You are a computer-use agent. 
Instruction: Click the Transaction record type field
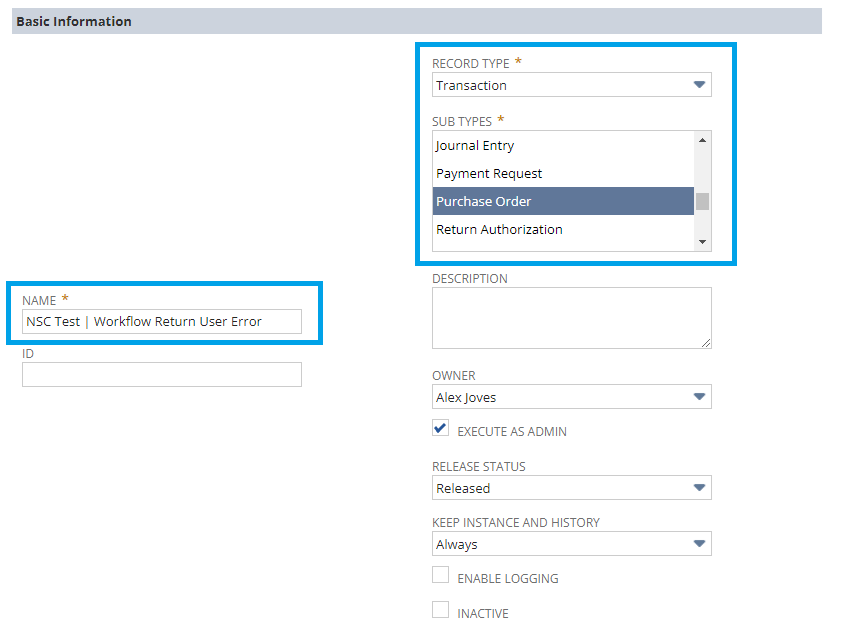tap(572, 85)
